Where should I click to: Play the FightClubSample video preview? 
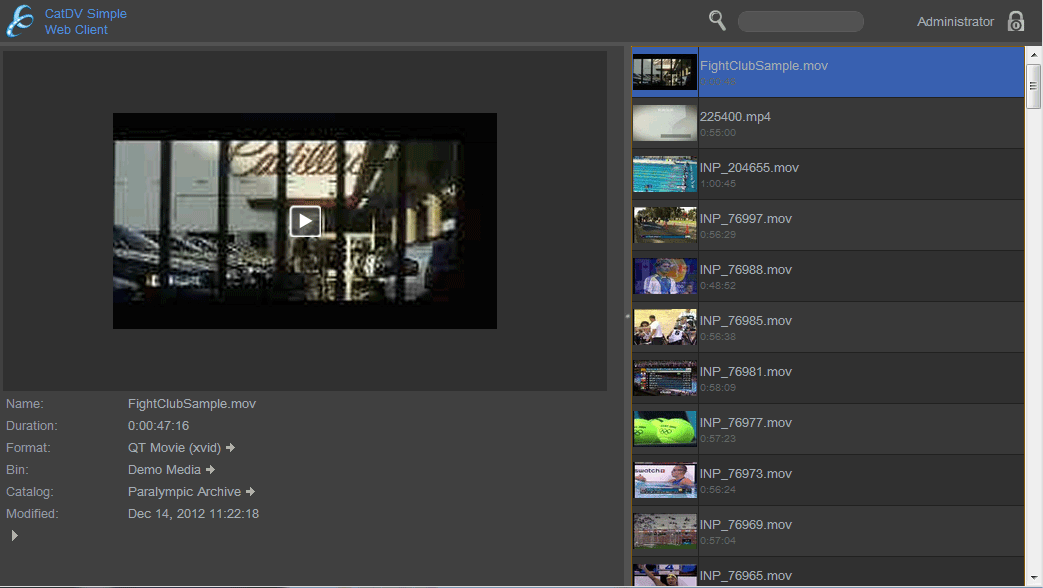(x=305, y=221)
